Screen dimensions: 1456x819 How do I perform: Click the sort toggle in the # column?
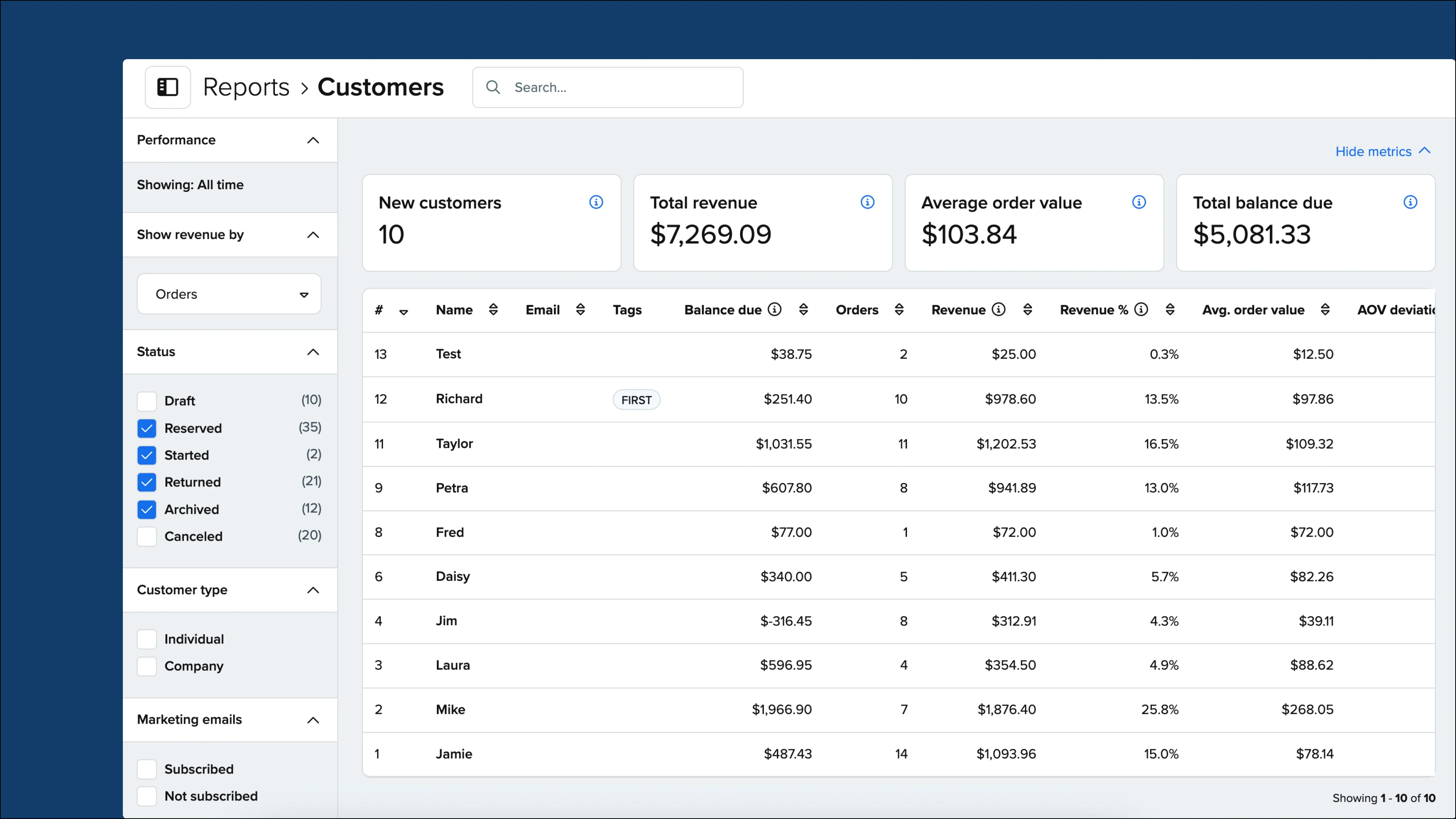(x=403, y=311)
